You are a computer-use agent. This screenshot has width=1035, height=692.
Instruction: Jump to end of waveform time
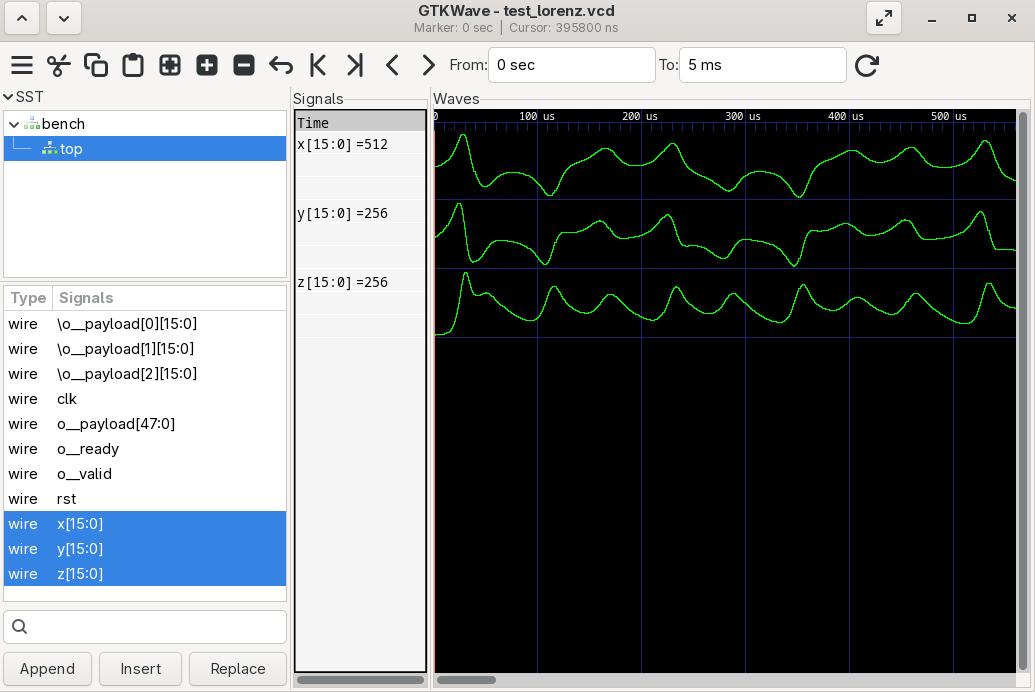pos(355,65)
